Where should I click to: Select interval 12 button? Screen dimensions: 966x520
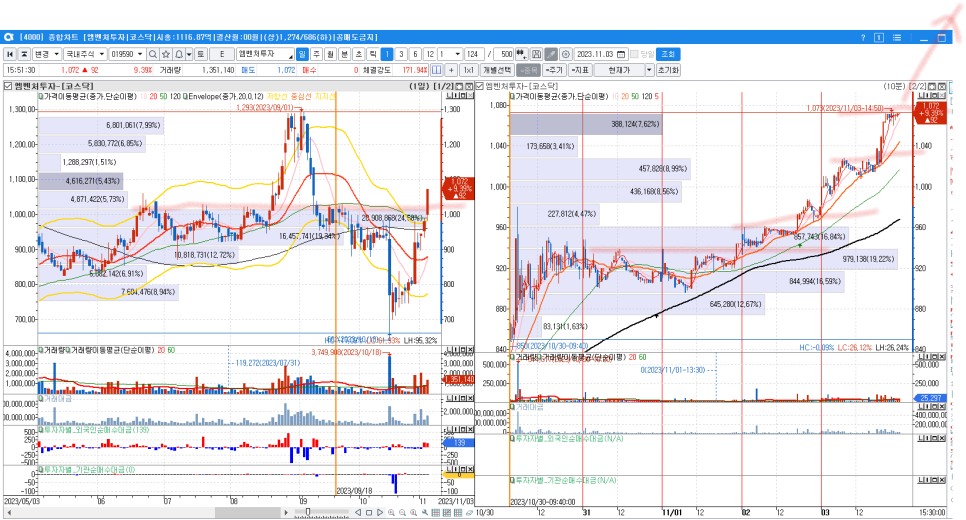point(429,54)
